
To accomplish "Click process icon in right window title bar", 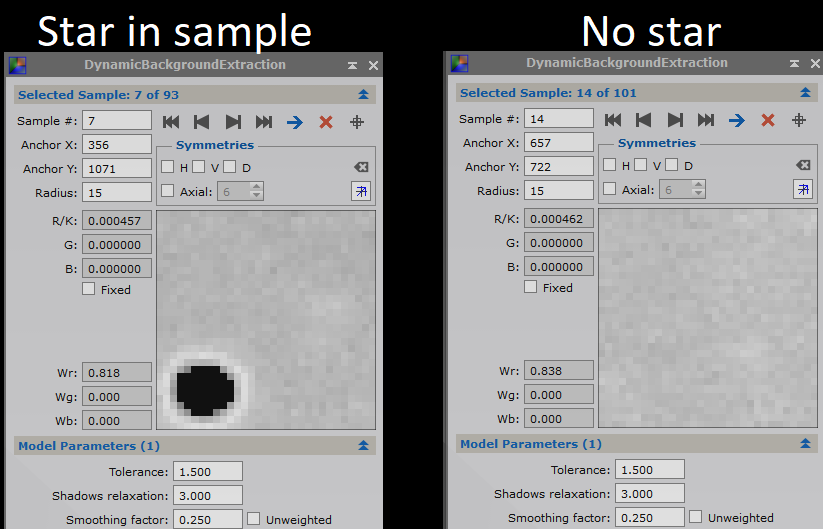I will [459, 64].
